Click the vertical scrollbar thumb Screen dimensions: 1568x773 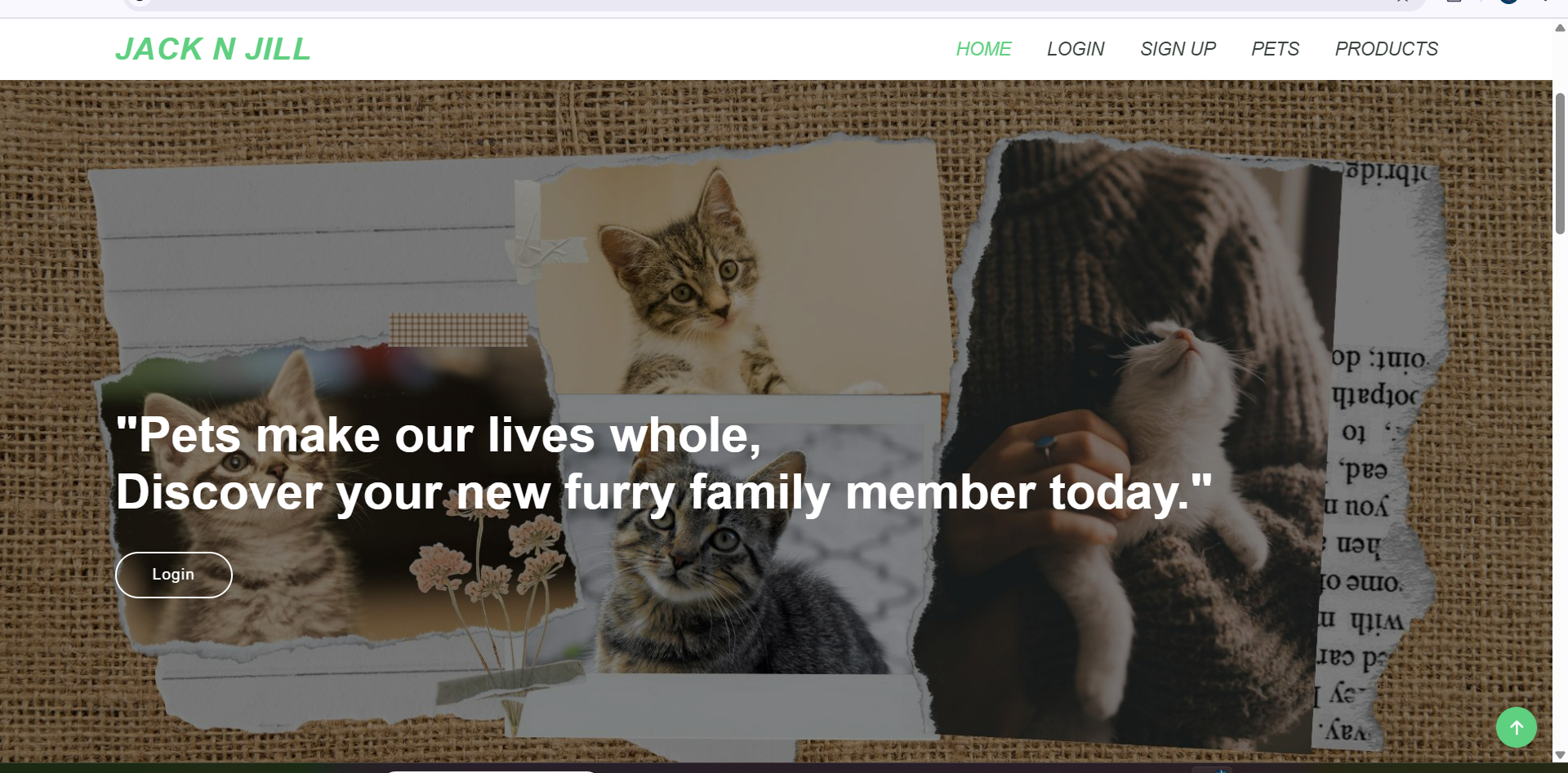click(1560, 163)
